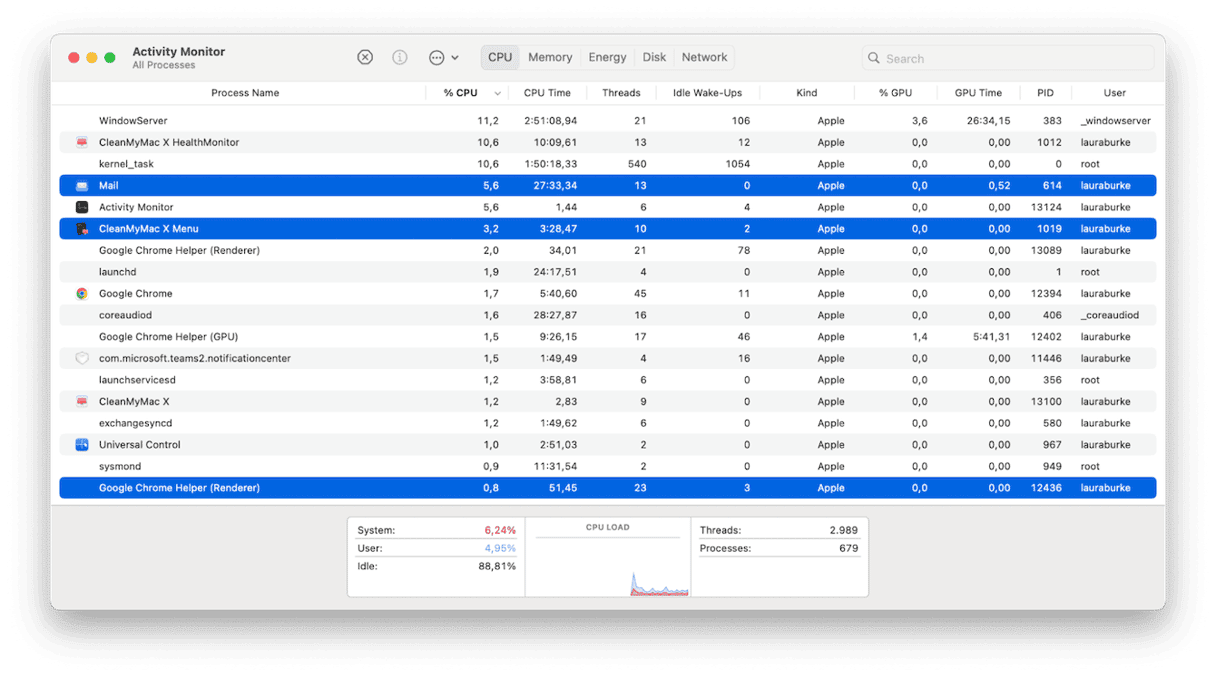
Task: Click the Universal Control app icon
Action: (x=83, y=444)
